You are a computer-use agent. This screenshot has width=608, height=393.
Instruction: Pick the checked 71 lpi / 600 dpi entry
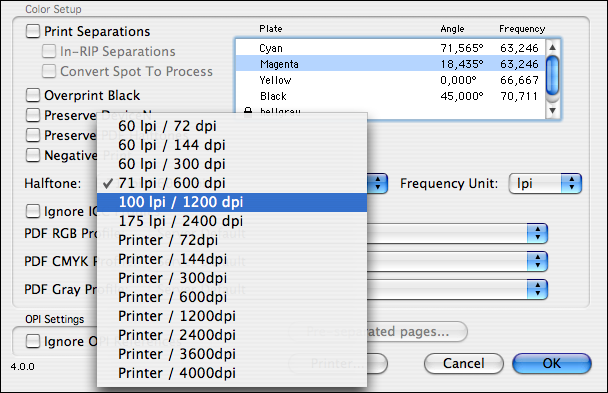tap(232, 183)
